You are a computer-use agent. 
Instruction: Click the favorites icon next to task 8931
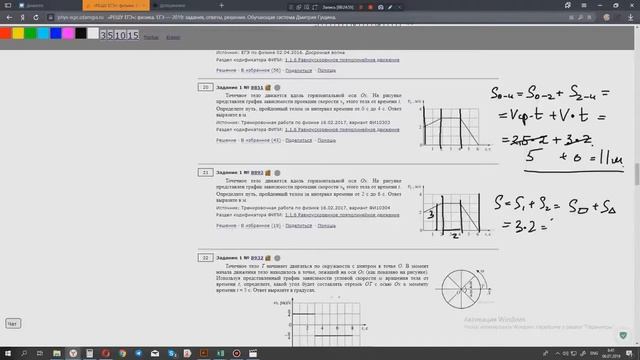tap(268, 88)
